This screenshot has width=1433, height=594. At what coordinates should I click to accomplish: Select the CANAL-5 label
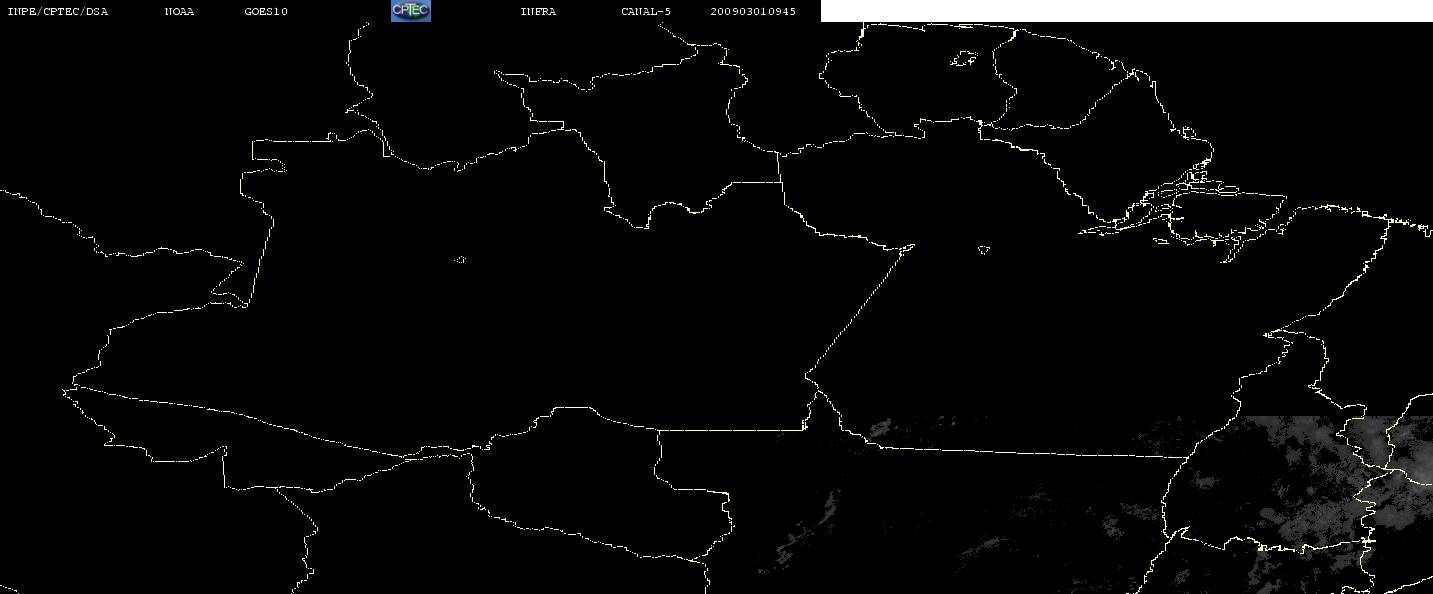pyautogui.click(x=646, y=11)
